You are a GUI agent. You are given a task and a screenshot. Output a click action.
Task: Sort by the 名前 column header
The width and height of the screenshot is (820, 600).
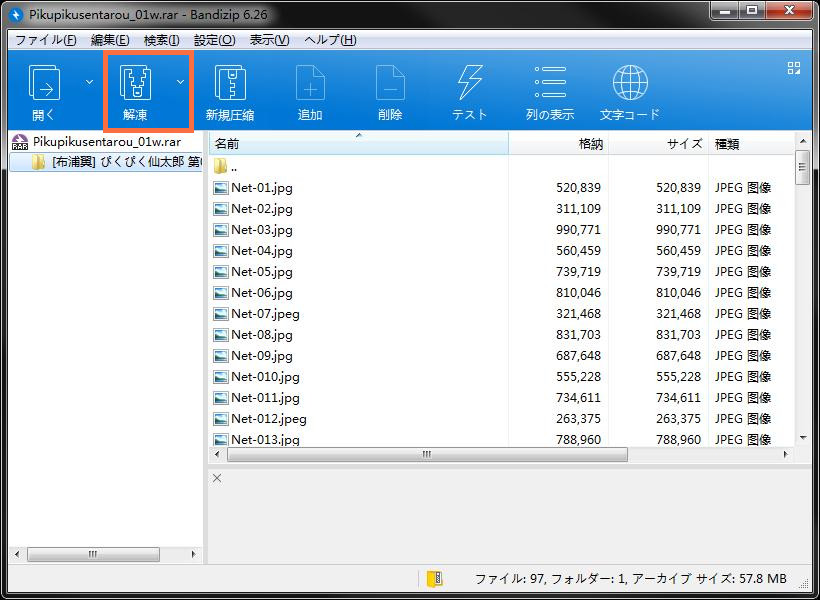click(356, 144)
